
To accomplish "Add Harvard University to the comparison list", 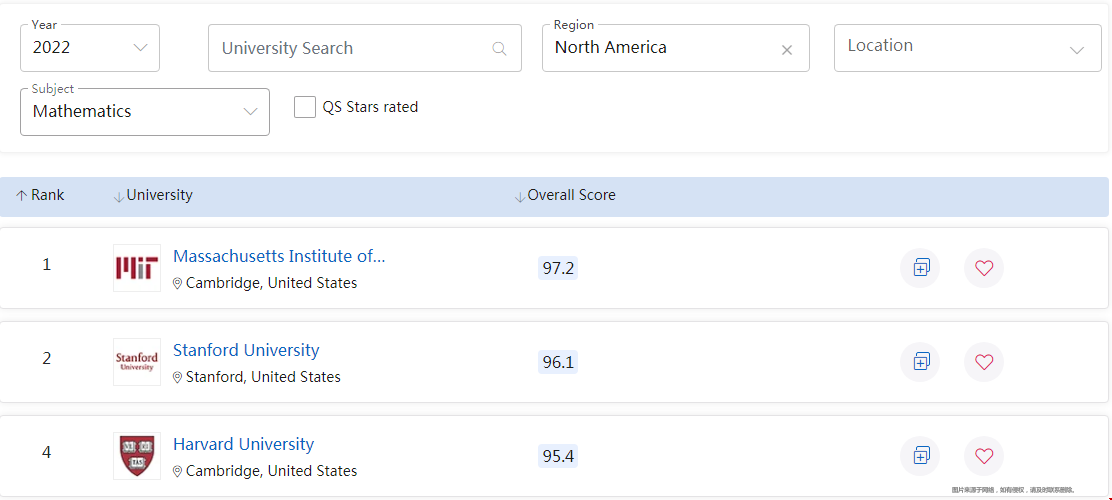I will pyautogui.click(x=920, y=455).
